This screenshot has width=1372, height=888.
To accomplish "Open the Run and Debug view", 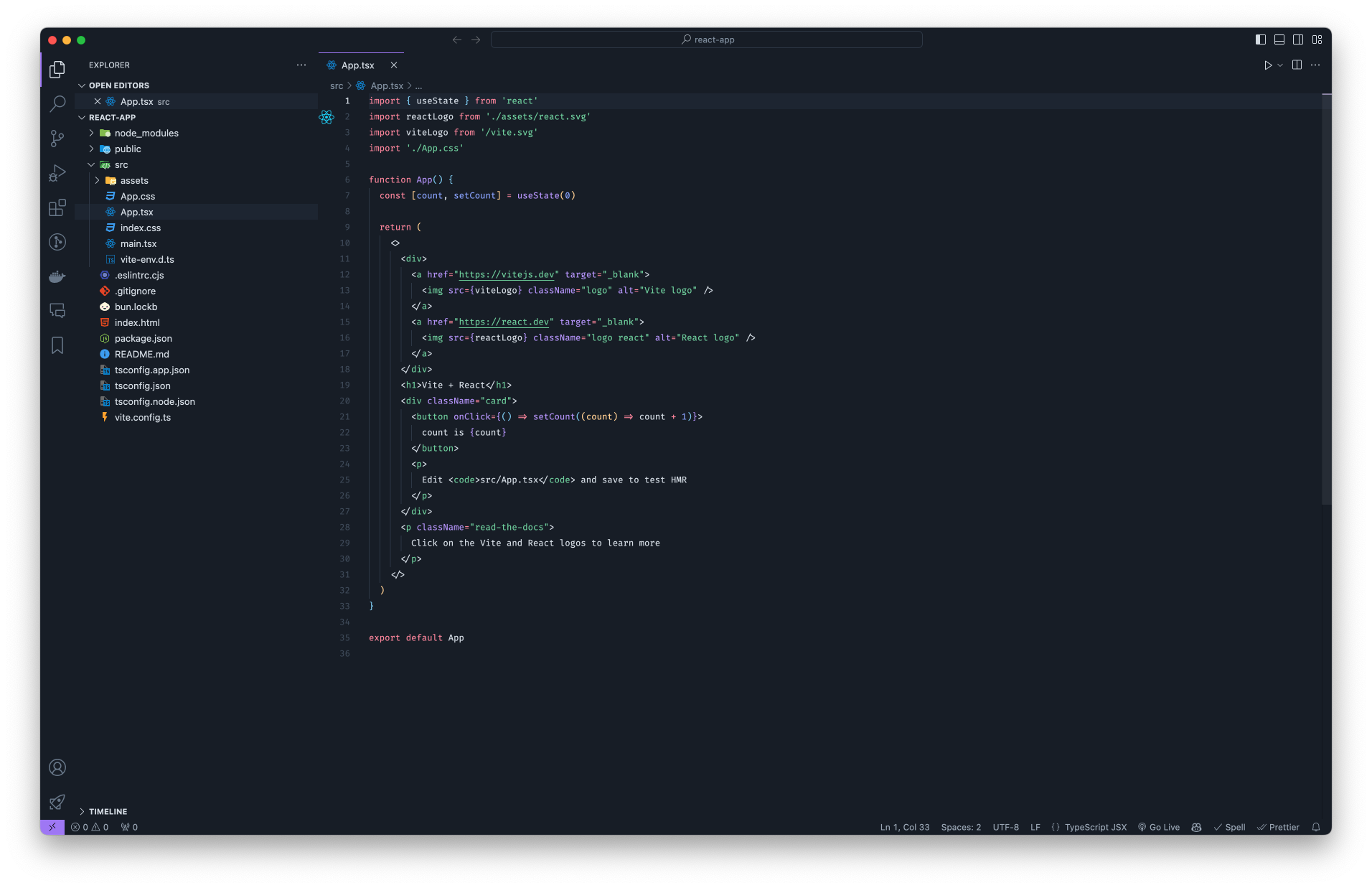I will [x=57, y=172].
